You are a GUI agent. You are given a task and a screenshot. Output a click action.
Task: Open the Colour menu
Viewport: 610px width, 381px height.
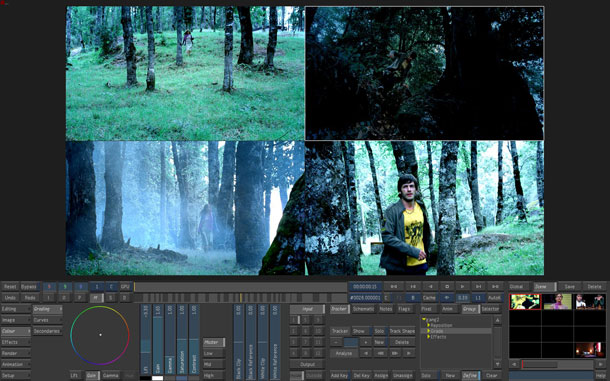click(16, 331)
